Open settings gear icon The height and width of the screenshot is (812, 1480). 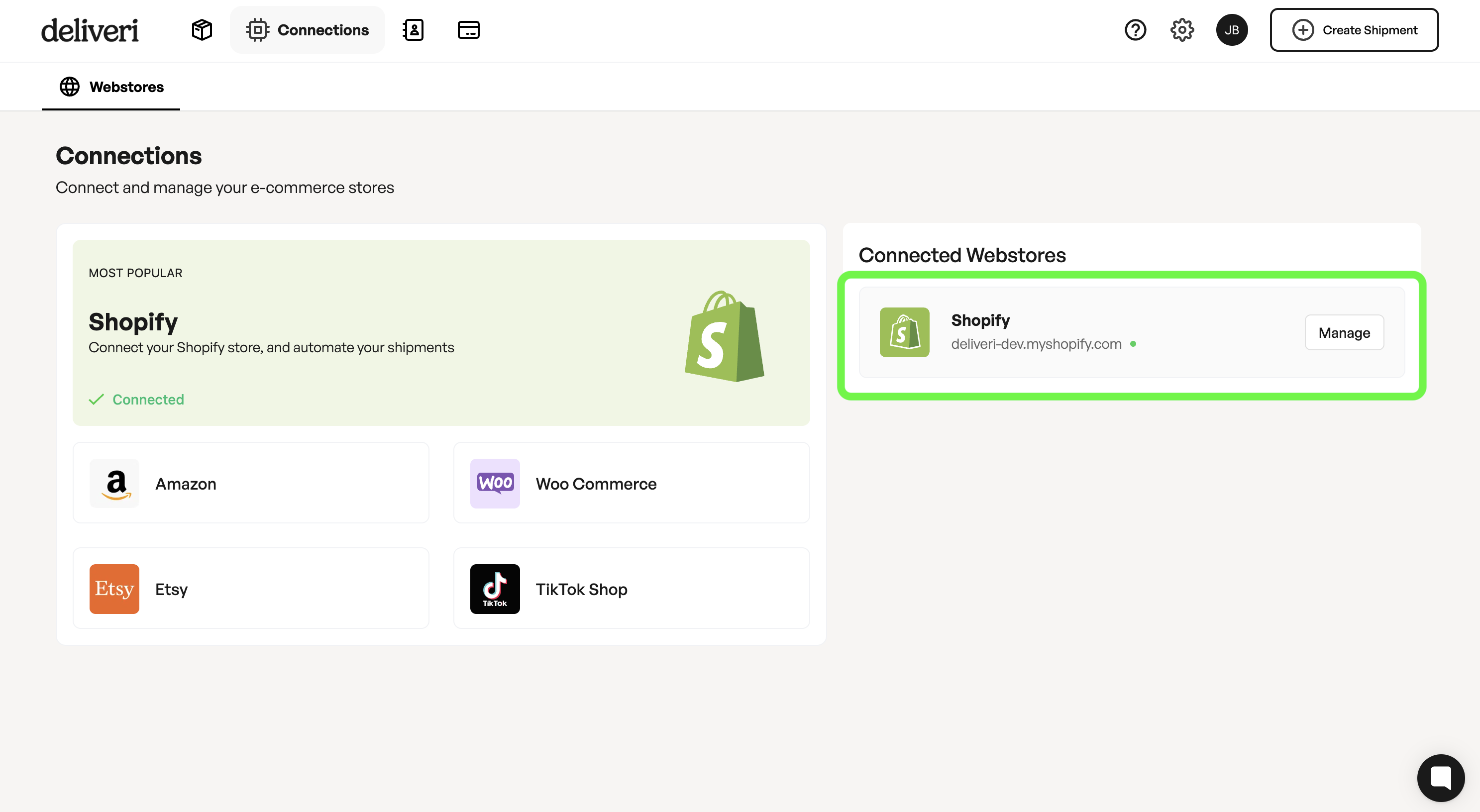pos(1182,30)
